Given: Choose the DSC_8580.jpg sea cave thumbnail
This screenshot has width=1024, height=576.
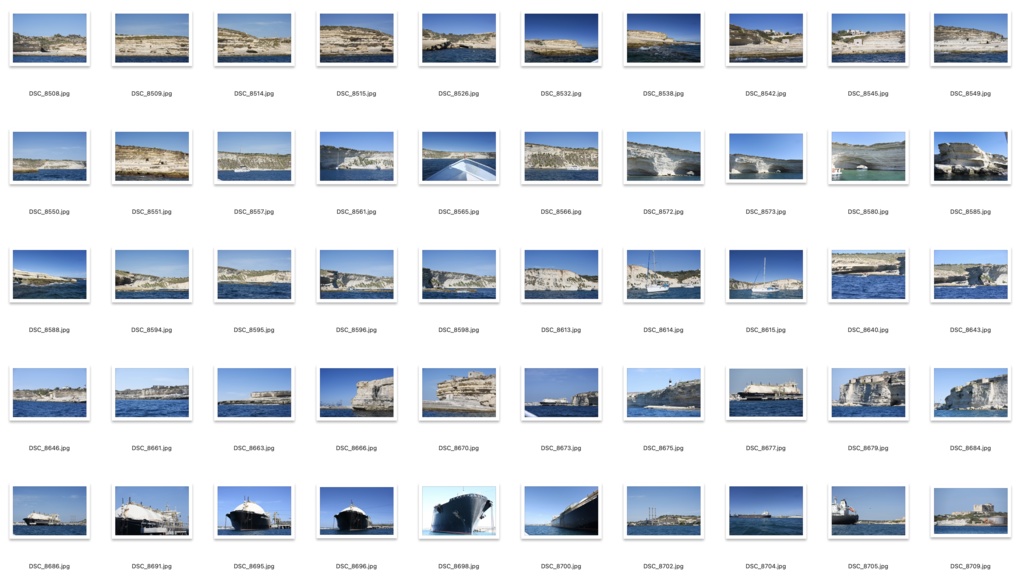Looking at the screenshot, I should [868, 157].
